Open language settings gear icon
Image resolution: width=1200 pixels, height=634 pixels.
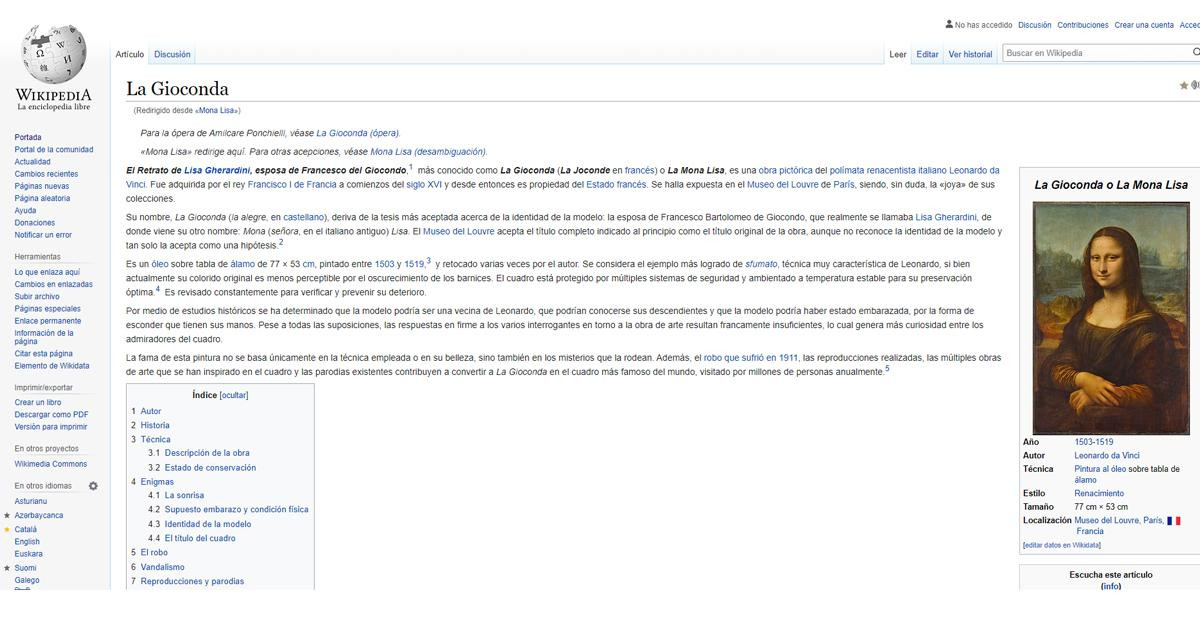pos(93,486)
